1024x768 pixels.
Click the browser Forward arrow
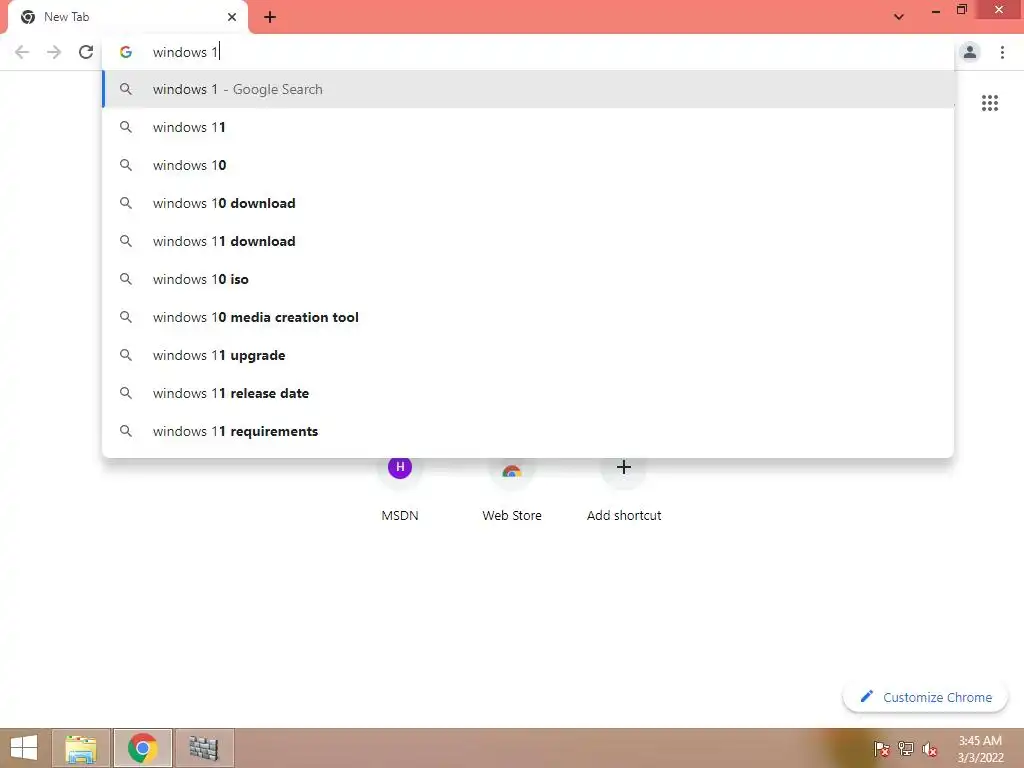pos(54,52)
